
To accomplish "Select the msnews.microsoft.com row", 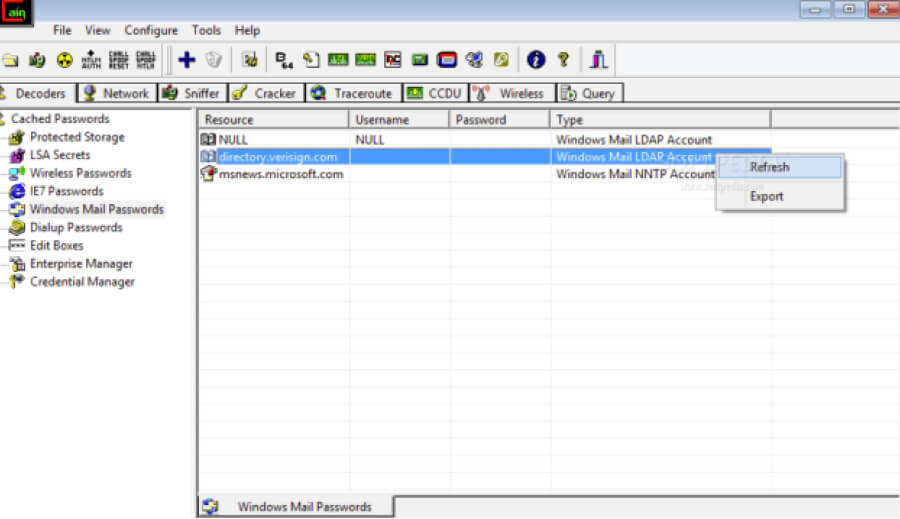I will click(280, 174).
